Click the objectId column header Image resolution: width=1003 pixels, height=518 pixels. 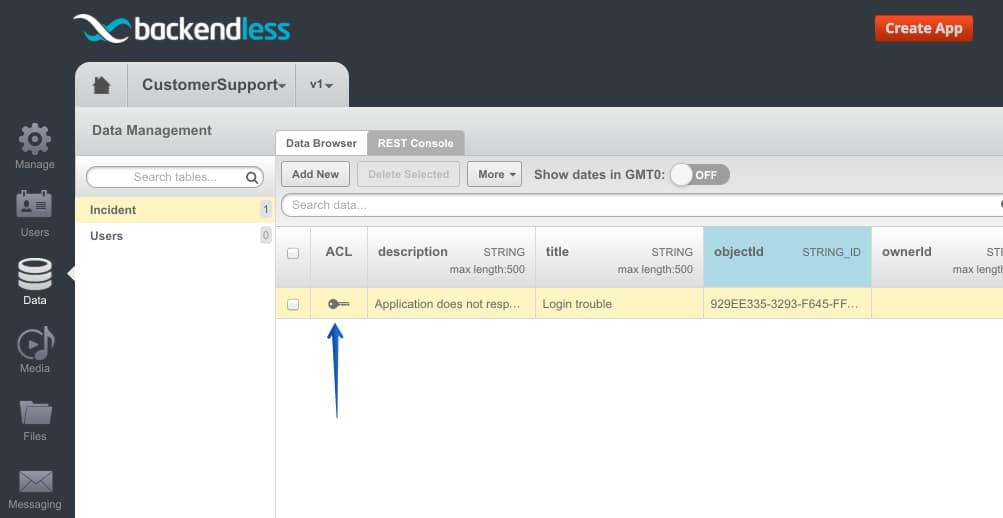point(787,257)
